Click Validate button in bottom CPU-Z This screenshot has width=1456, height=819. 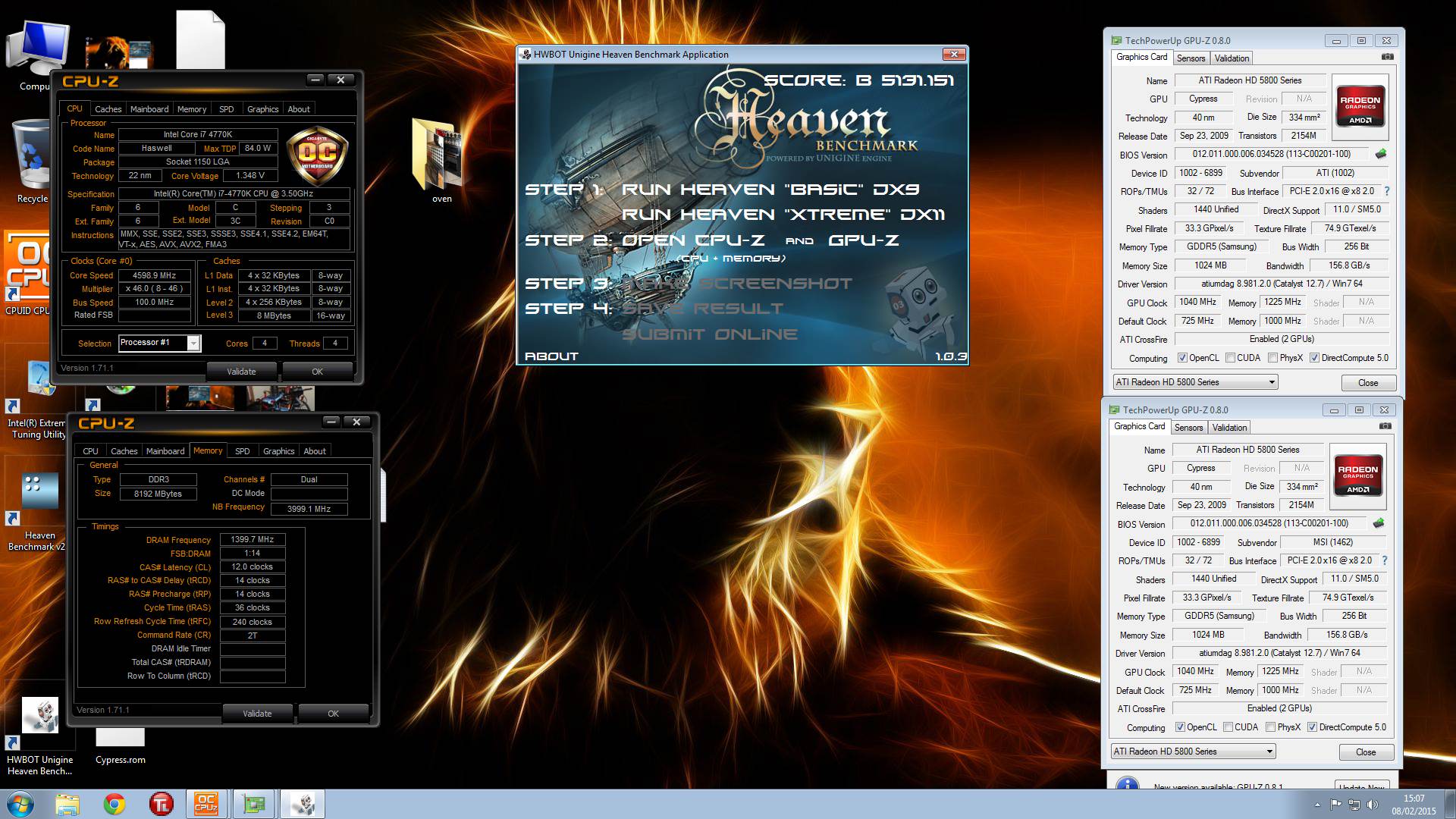click(257, 714)
